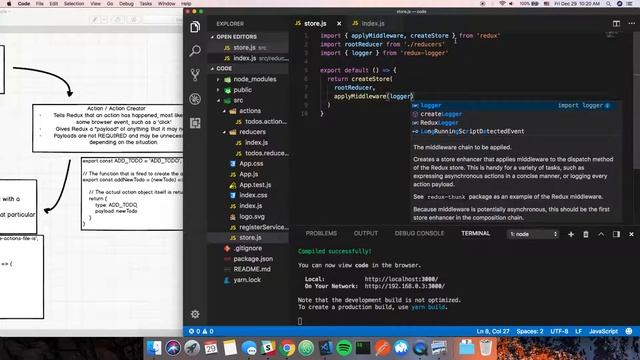Go to line via Ln 8, Col 27

[493, 331]
